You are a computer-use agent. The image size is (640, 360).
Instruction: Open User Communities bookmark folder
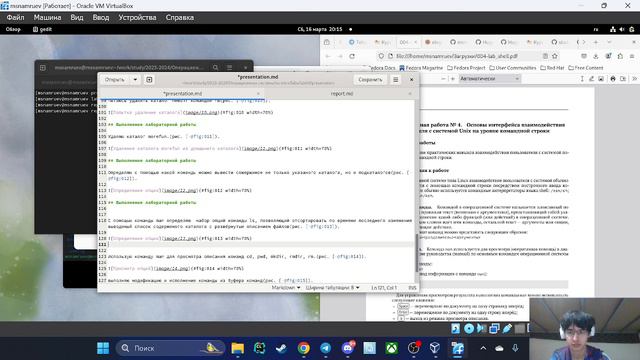point(513,68)
